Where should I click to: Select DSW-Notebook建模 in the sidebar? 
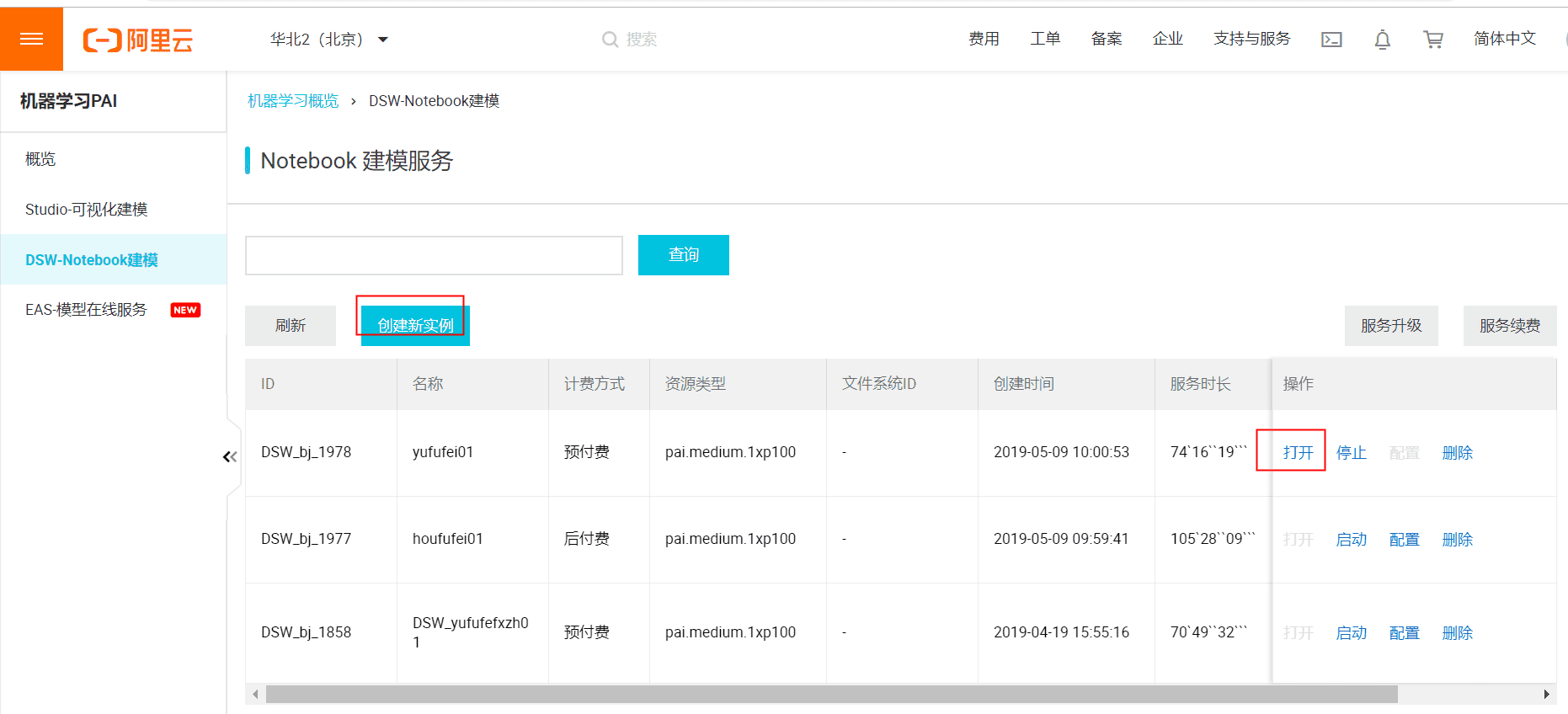114,260
